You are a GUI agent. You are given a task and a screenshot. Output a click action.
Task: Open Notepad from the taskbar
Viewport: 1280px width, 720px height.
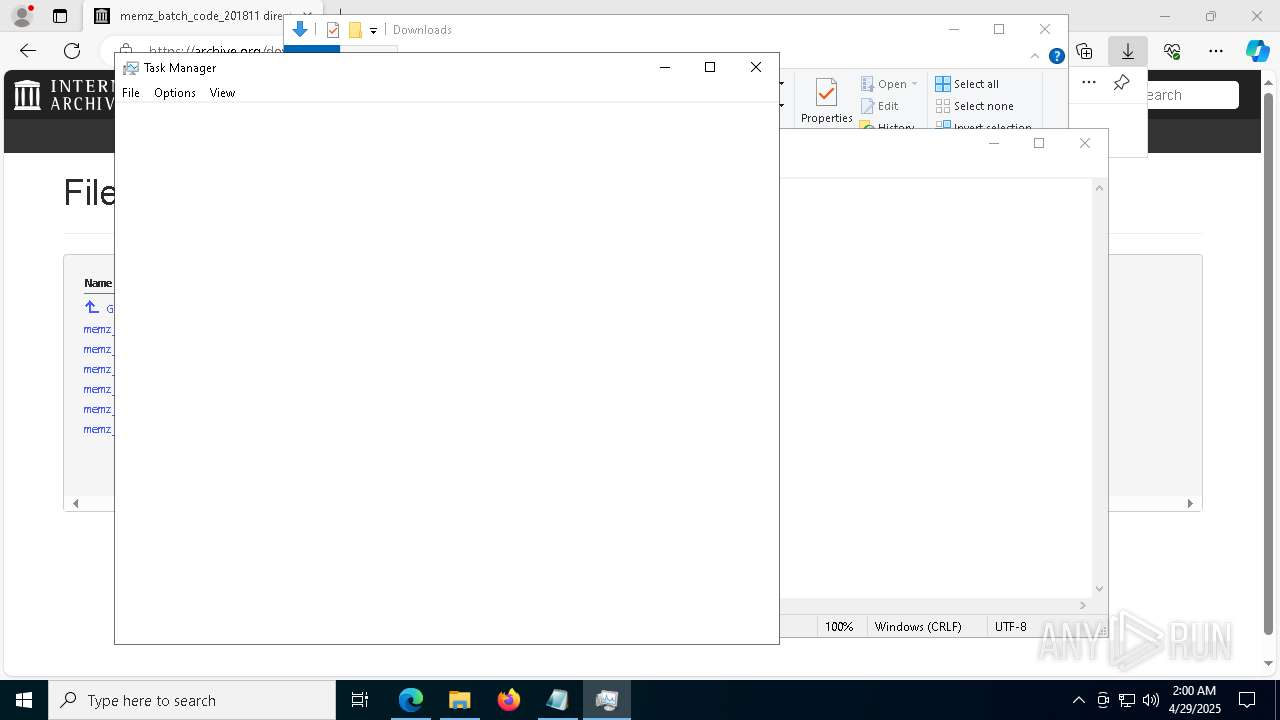pos(557,700)
